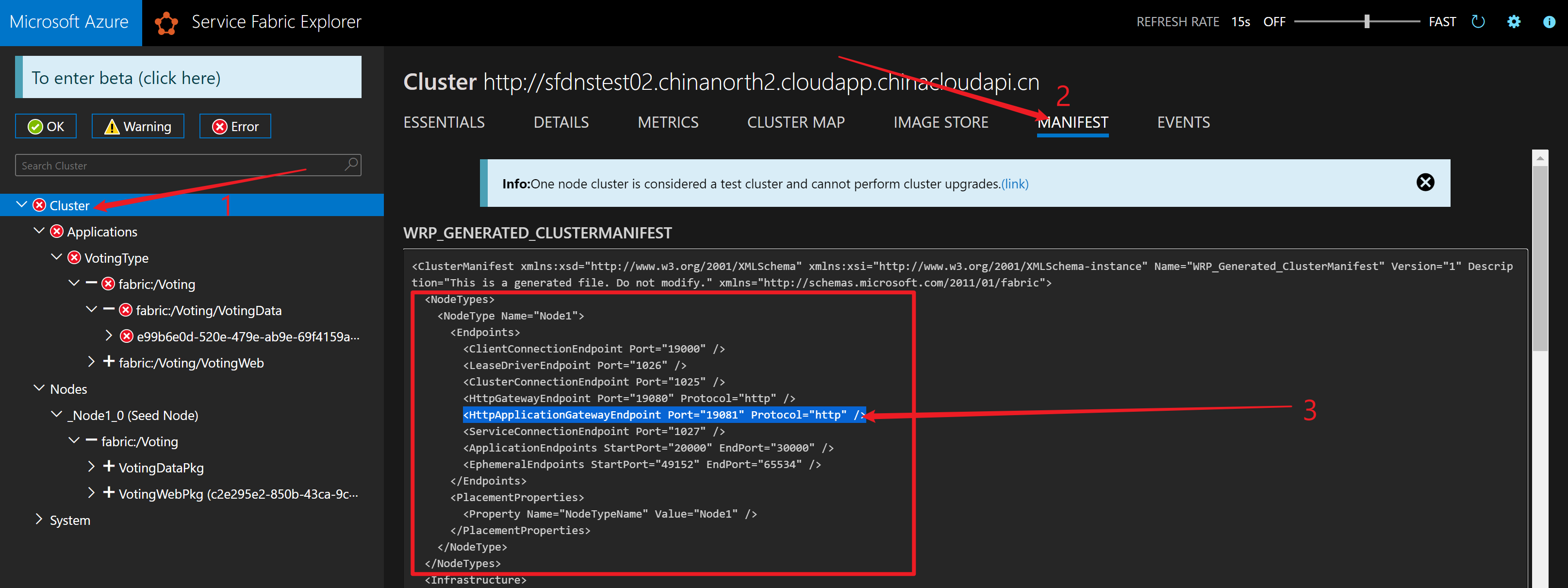
Task: Open the settings gear icon
Action: (x=1514, y=22)
